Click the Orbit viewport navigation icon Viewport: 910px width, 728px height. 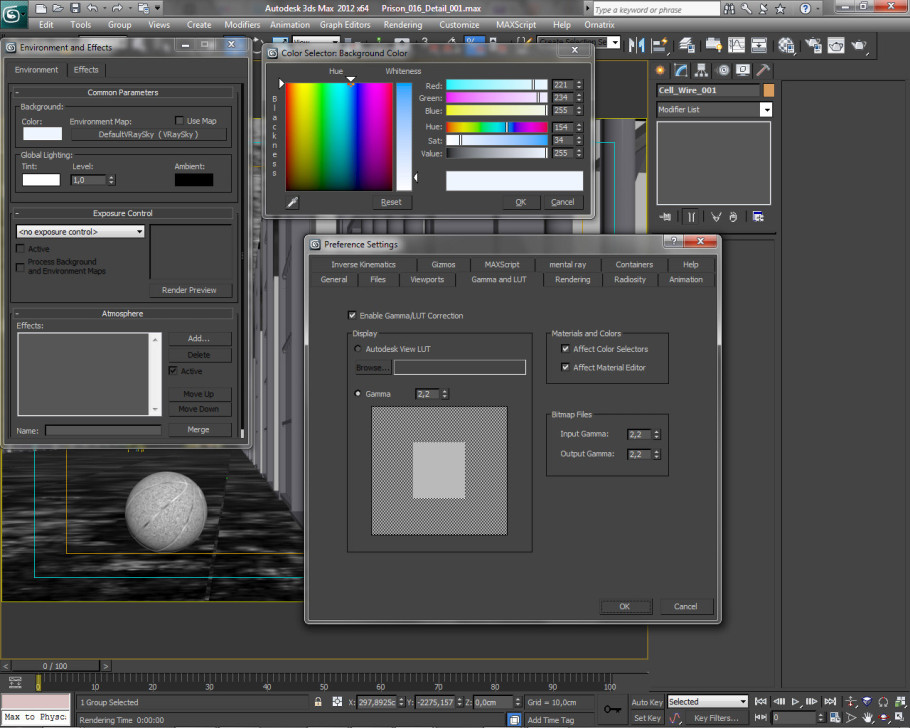click(x=883, y=718)
